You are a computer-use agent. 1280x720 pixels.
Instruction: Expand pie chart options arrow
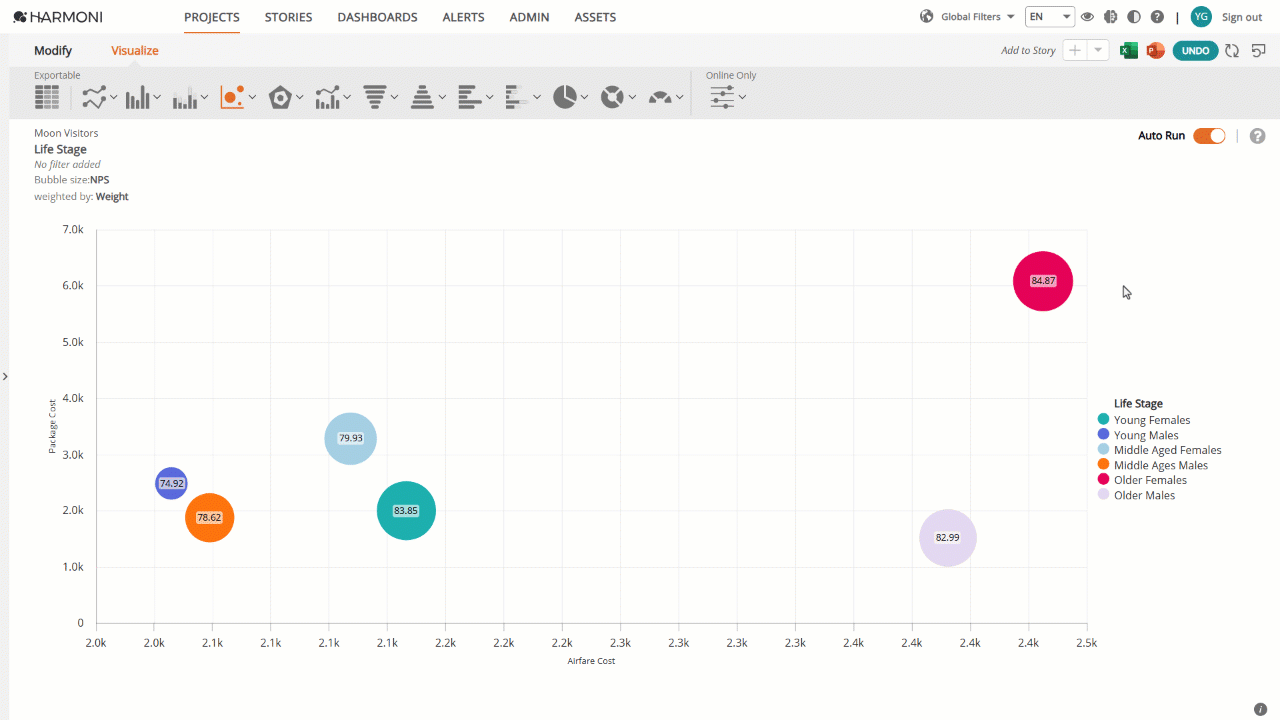[x=585, y=97]
